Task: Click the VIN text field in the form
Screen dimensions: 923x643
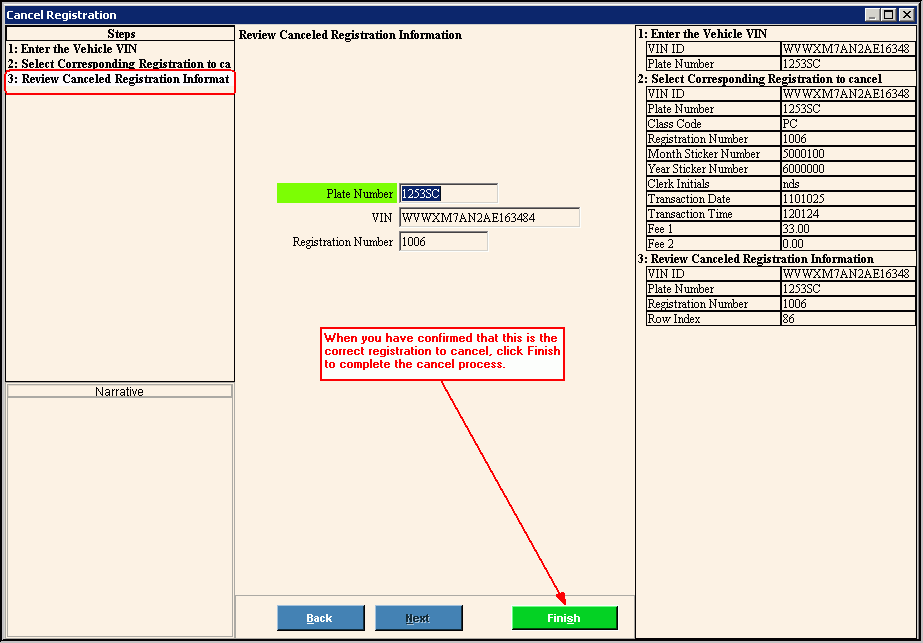Action: 488,218
